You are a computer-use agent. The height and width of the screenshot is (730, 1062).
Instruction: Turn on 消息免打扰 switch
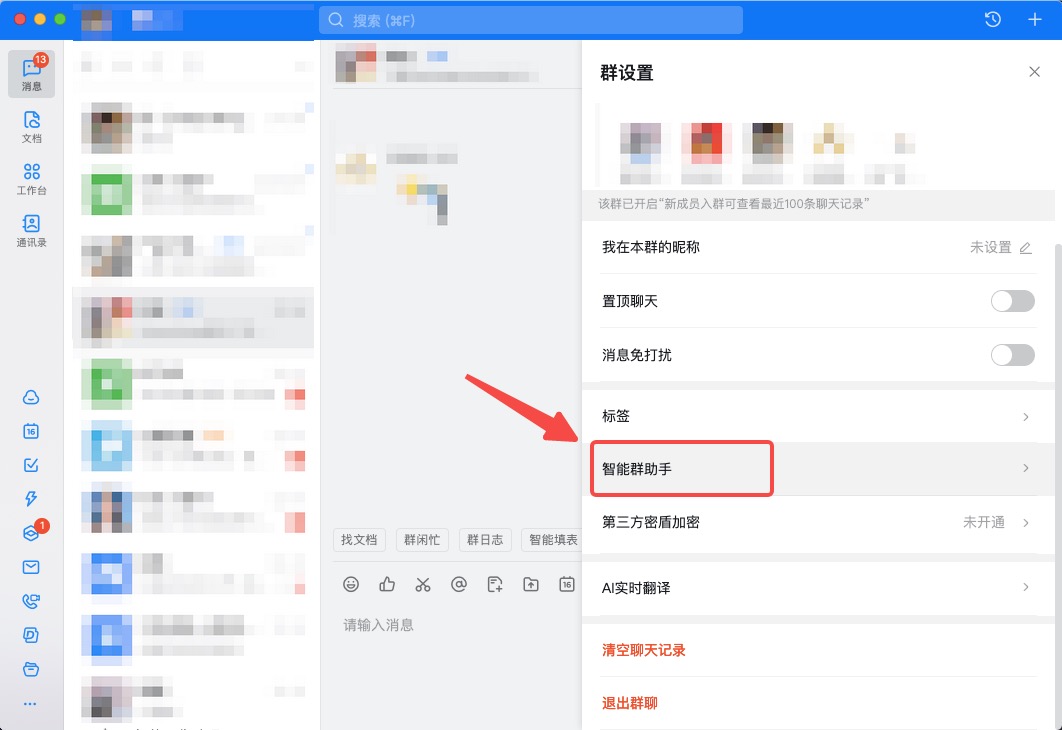1012,354
